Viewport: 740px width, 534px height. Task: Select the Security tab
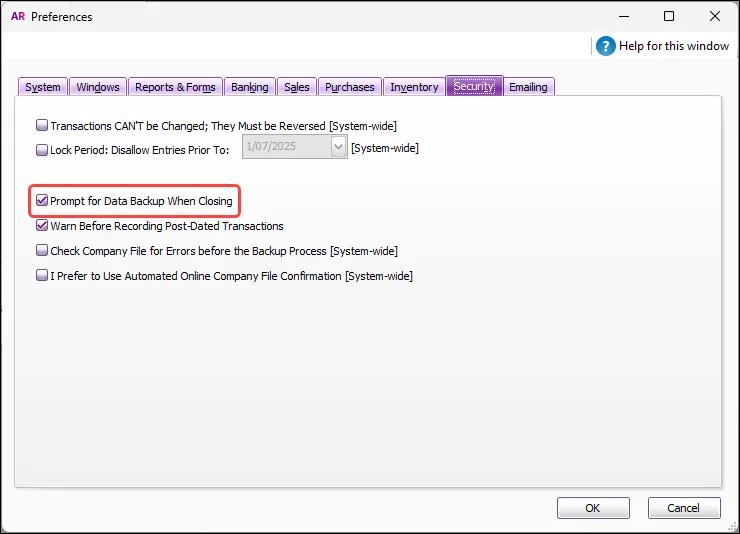click(474, 86)
